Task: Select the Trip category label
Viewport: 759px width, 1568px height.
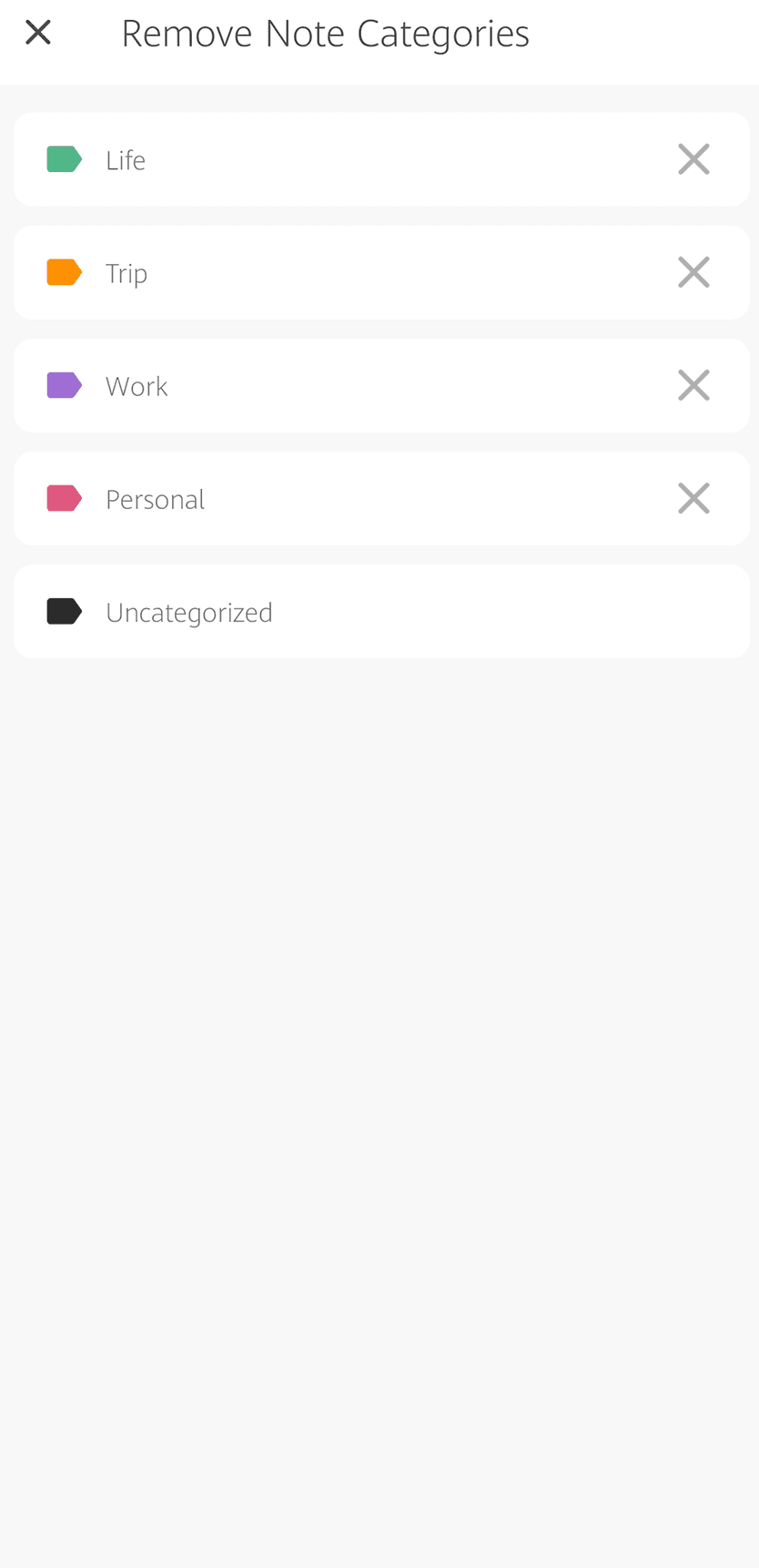Action: (x=126, y=273)
